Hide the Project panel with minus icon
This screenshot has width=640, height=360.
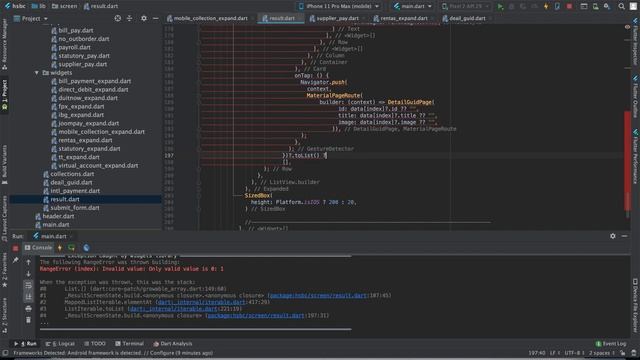(x=156, y=18)
